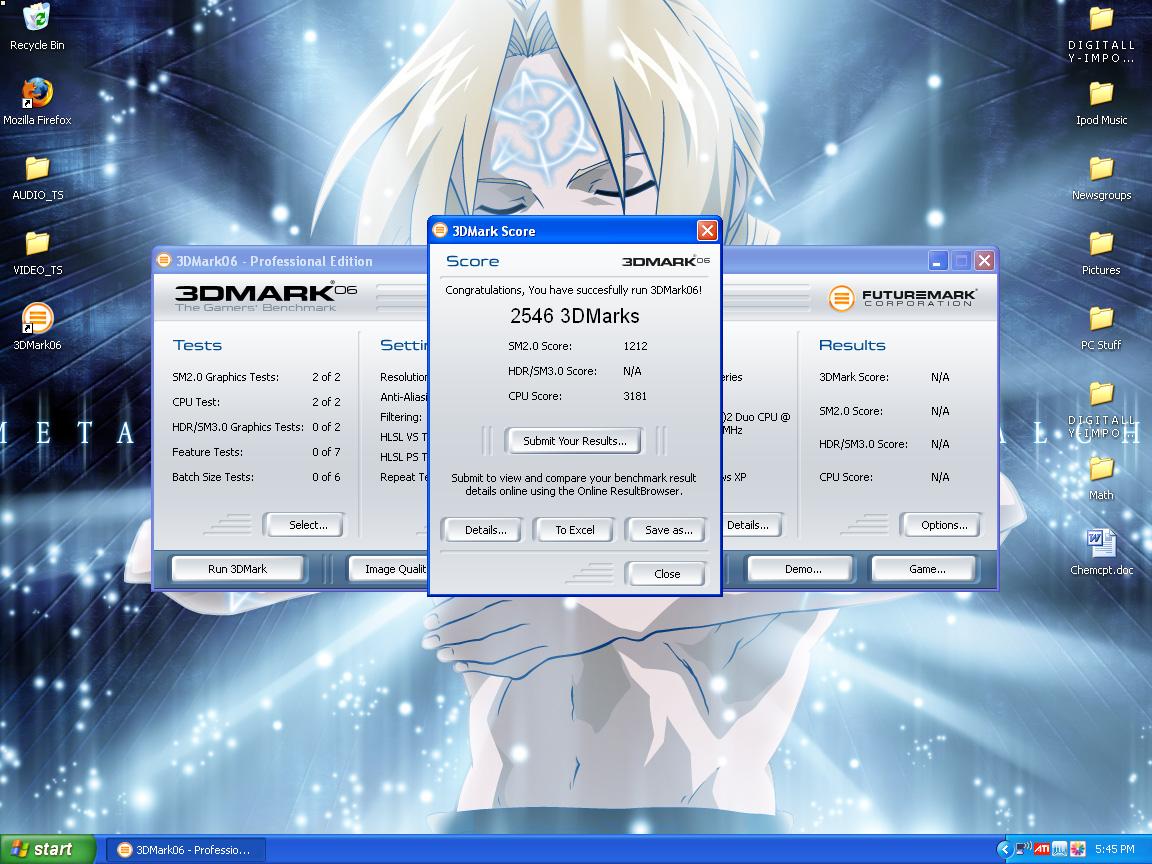Open Results Options button
Screen dimensions: 1152x864
[x=941, y=525]
